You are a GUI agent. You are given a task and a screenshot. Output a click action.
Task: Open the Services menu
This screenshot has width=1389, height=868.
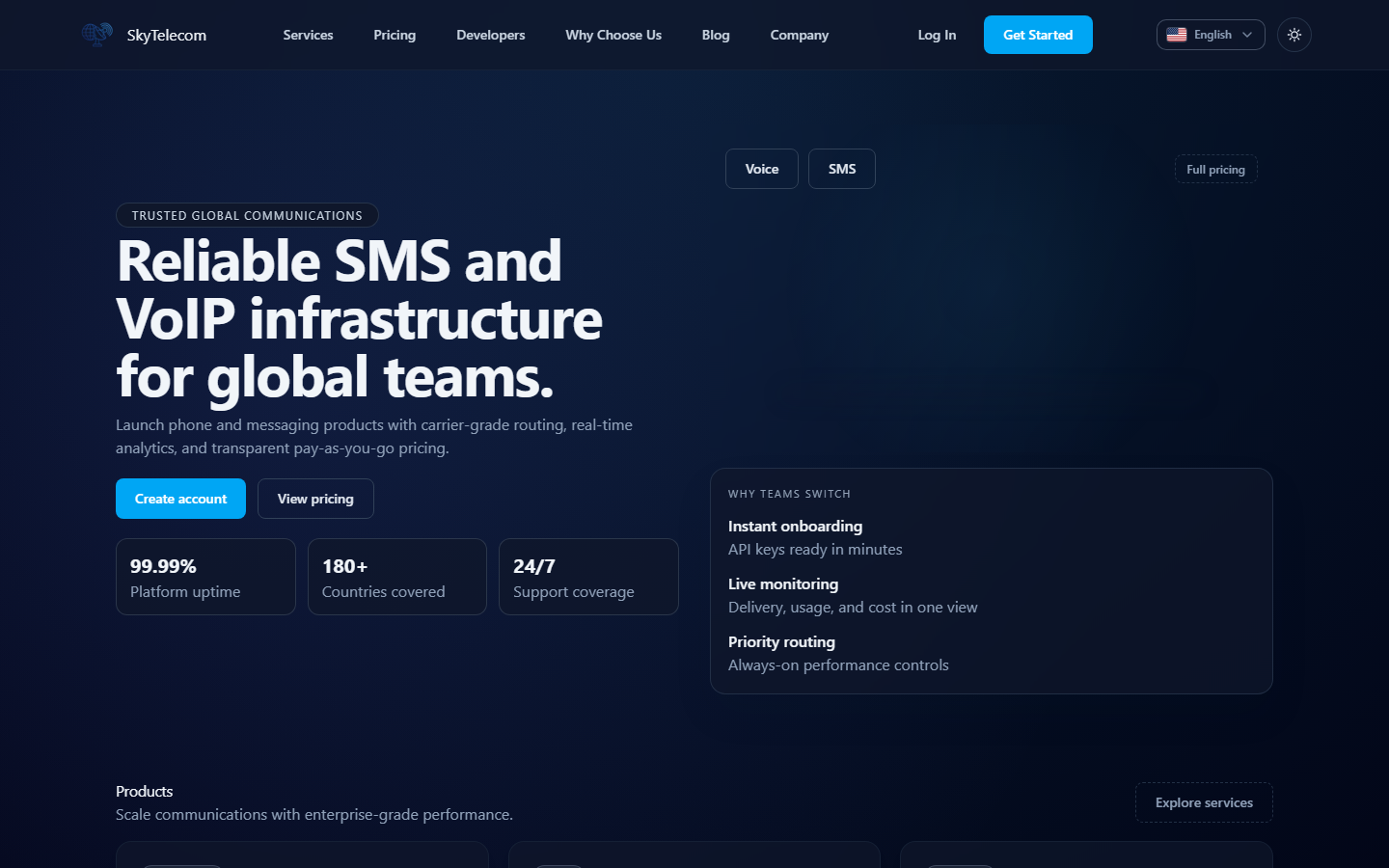(x=308, y=35)
